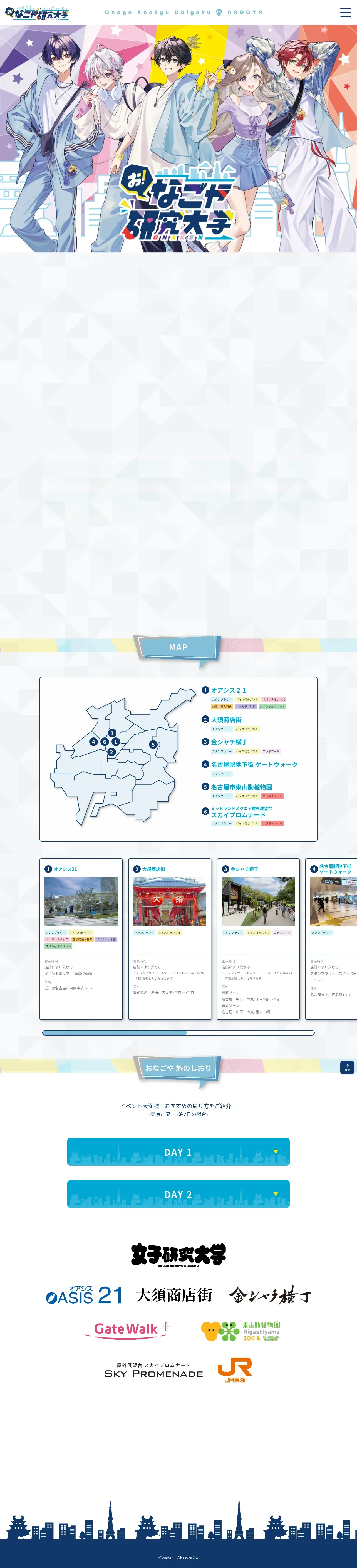Viewport: 357px width, 1568px height.
Task: Click the 大須商店街 calligraphy logo at the bottom
Action: (x=174, y=1295)
